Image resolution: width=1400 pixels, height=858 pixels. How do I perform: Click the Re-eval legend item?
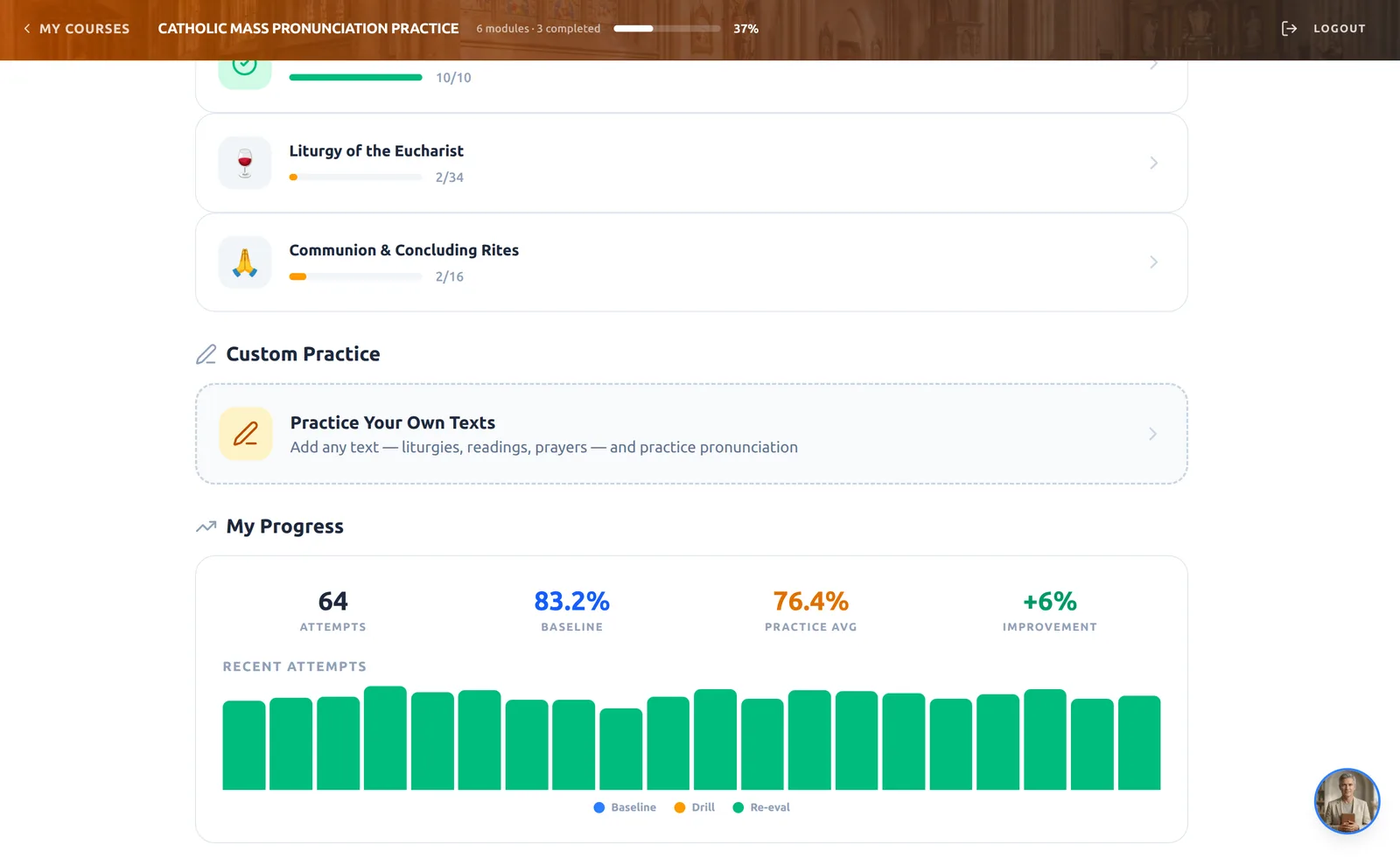(x=761, y=807)
